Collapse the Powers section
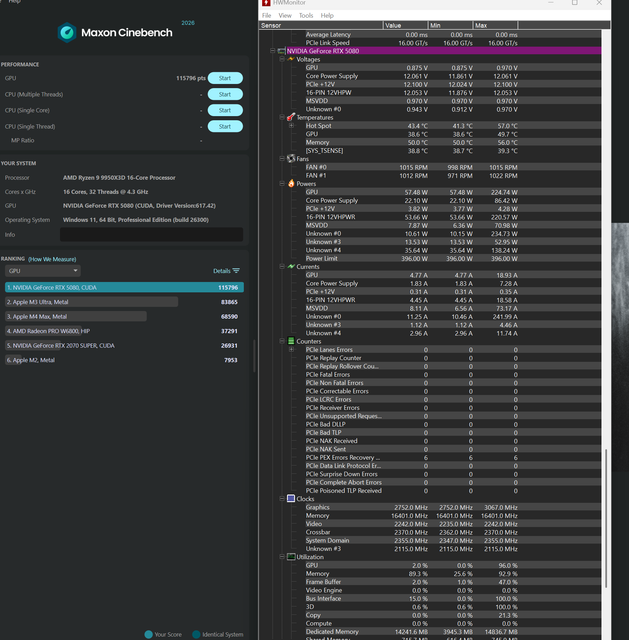 pyautogui.click(x=282, y=183)
